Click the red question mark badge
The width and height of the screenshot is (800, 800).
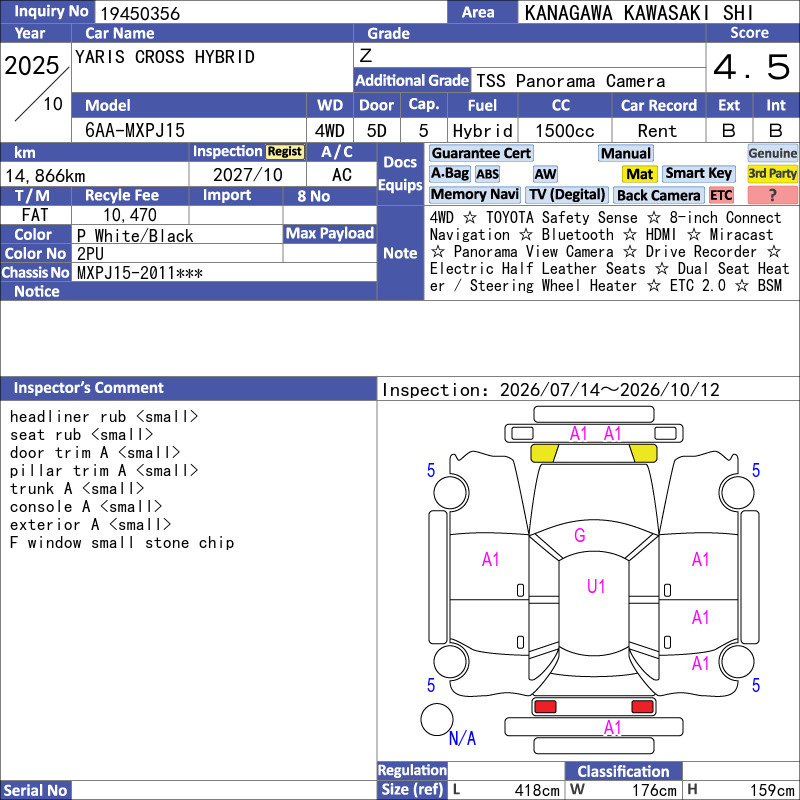(772, 195)
